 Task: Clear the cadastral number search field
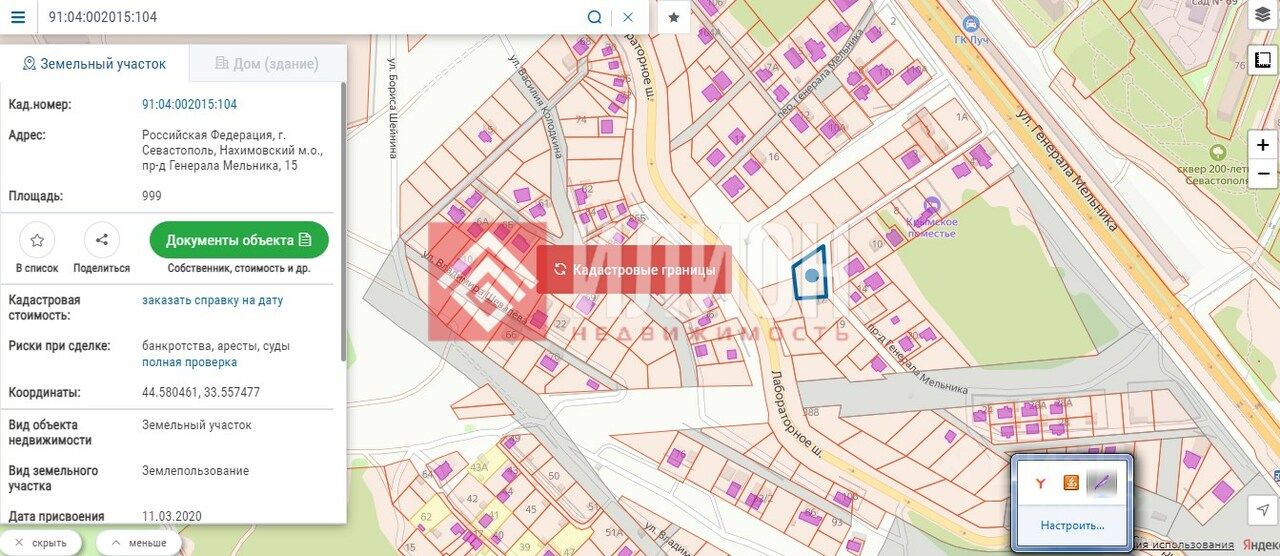pyautogui.click(x=628, y=17)
